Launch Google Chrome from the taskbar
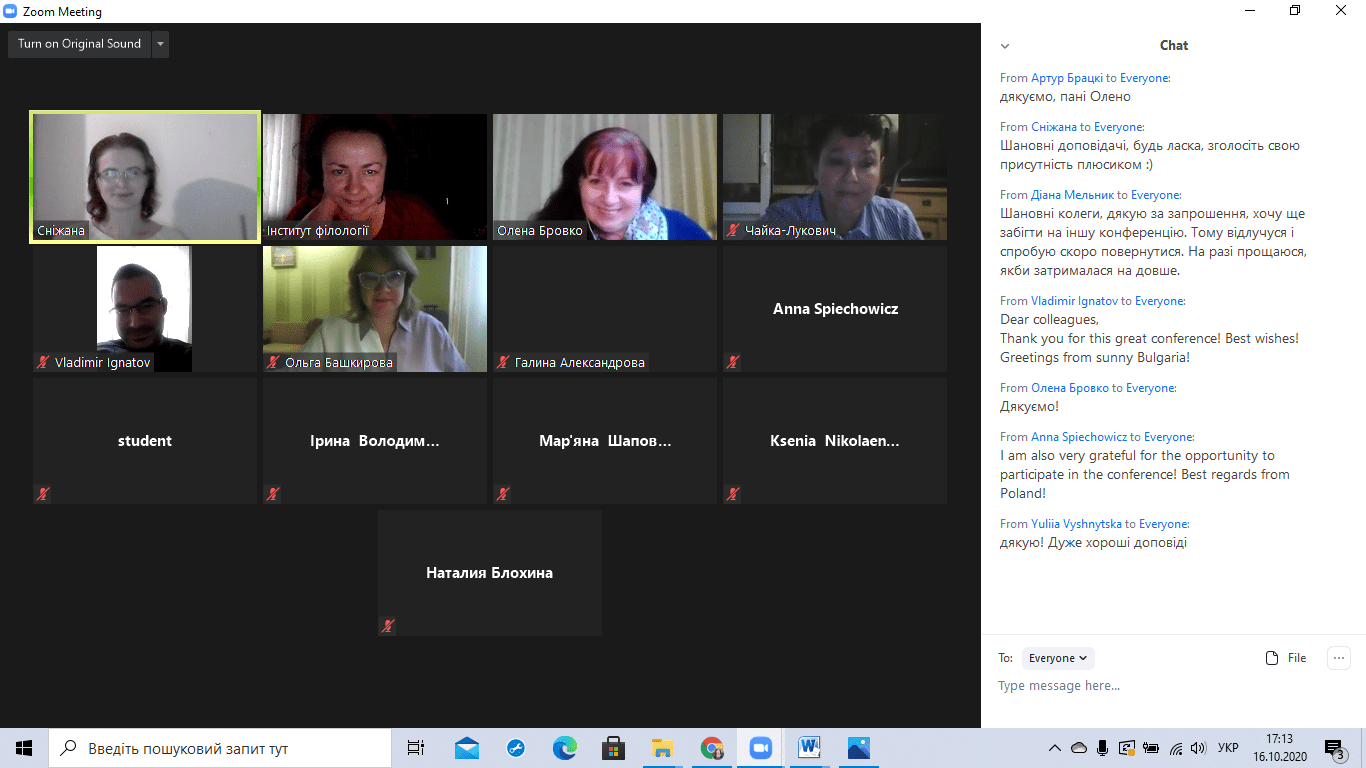 click(712, 748)
